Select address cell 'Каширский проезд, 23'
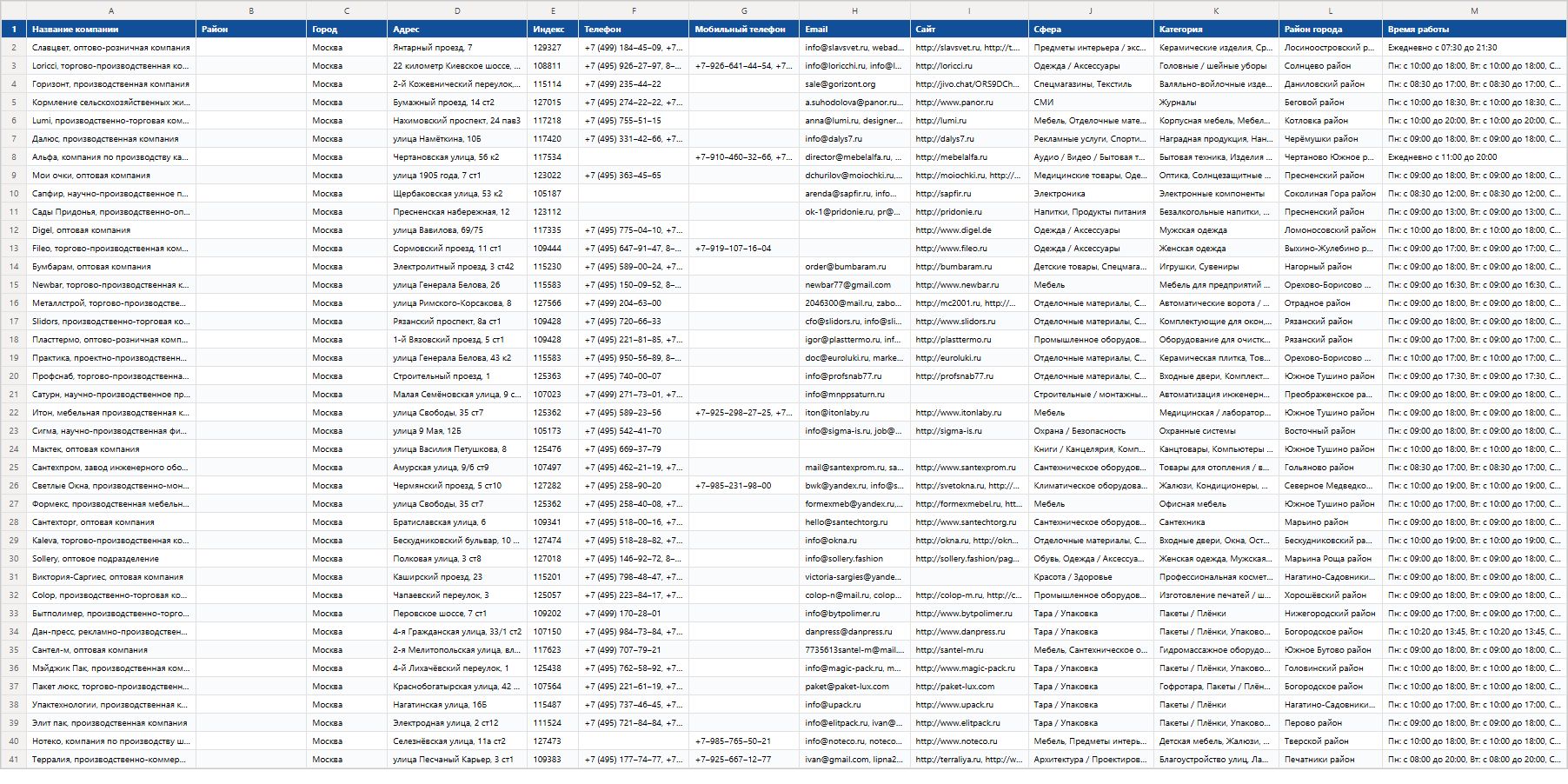Viewport: 1568px width, 784px height. [x=457, y=577]
